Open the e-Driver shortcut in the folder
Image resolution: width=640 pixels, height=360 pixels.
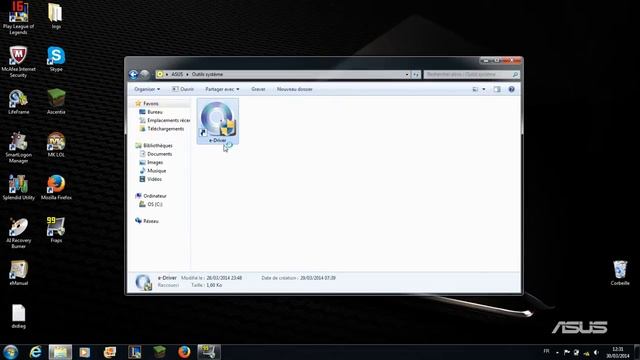[x=218, y=121]
